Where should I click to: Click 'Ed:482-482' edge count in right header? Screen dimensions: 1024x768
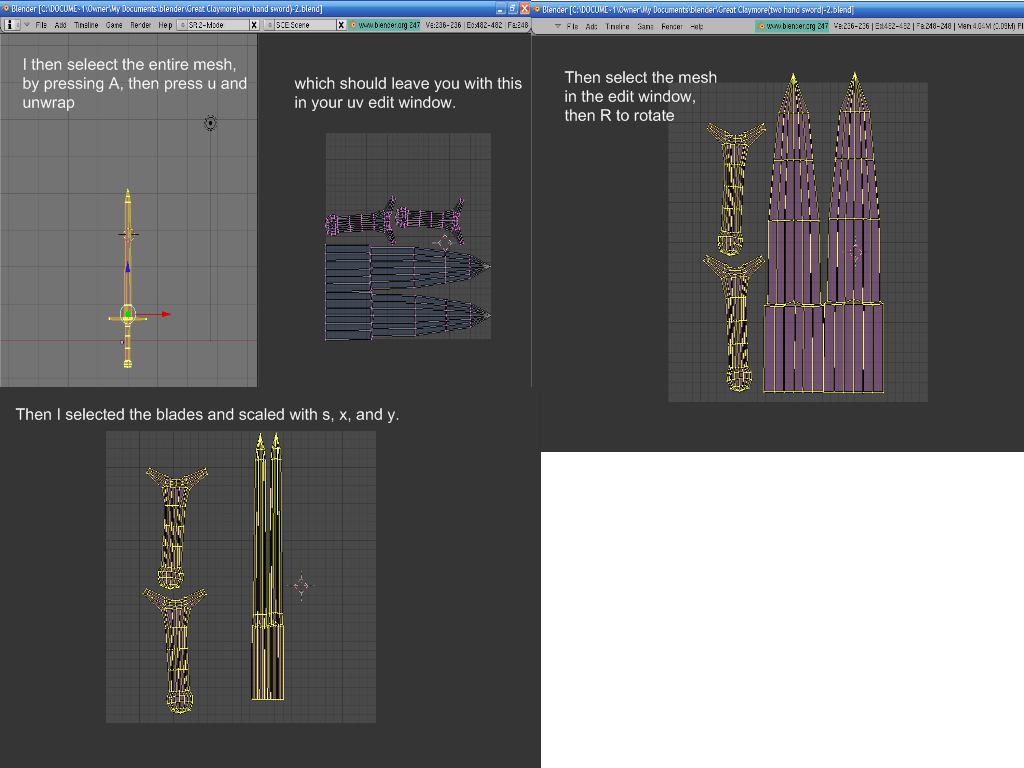[x=892, y=26]
